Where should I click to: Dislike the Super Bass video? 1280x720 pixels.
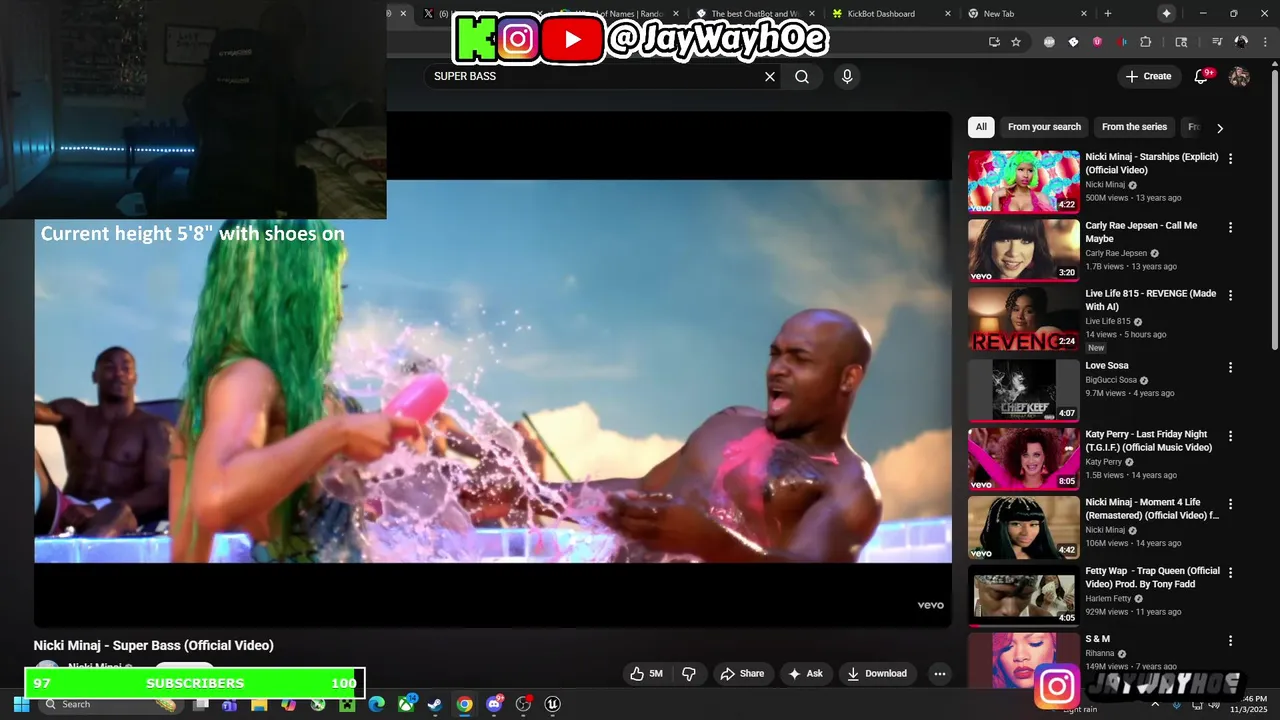coord(689,674)
